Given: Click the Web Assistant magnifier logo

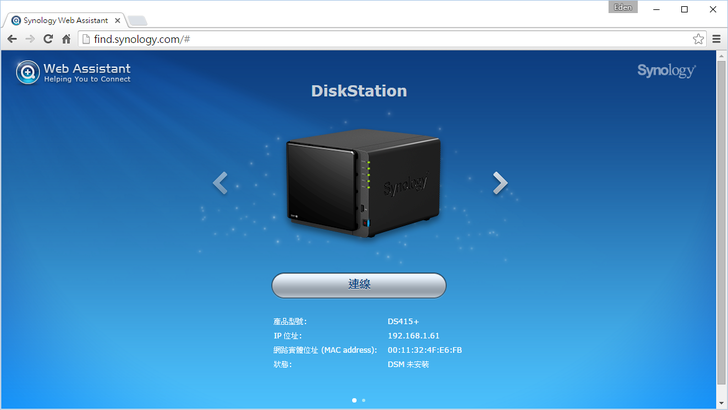Looking at the screenshot, I should click(x=27, y=72).
